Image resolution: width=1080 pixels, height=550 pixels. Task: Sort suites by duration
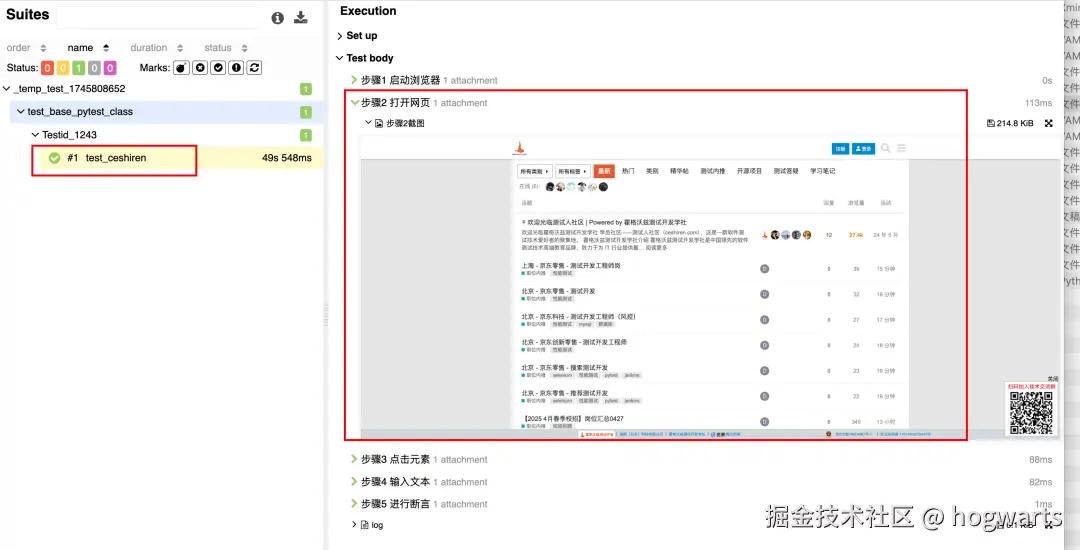157,47
